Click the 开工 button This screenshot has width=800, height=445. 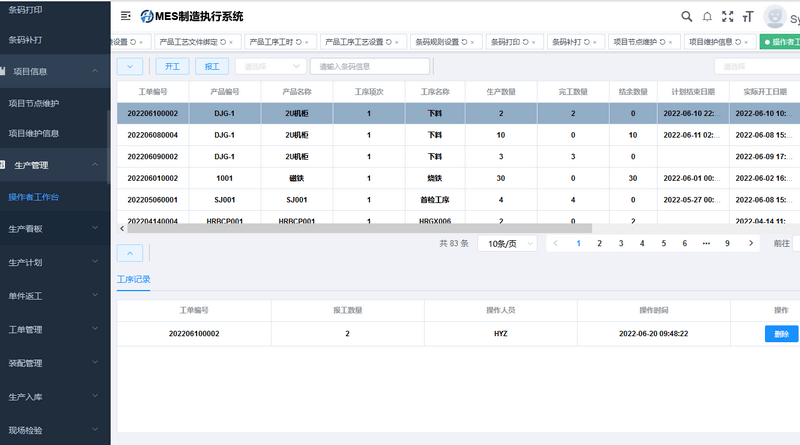click(172, 66)
